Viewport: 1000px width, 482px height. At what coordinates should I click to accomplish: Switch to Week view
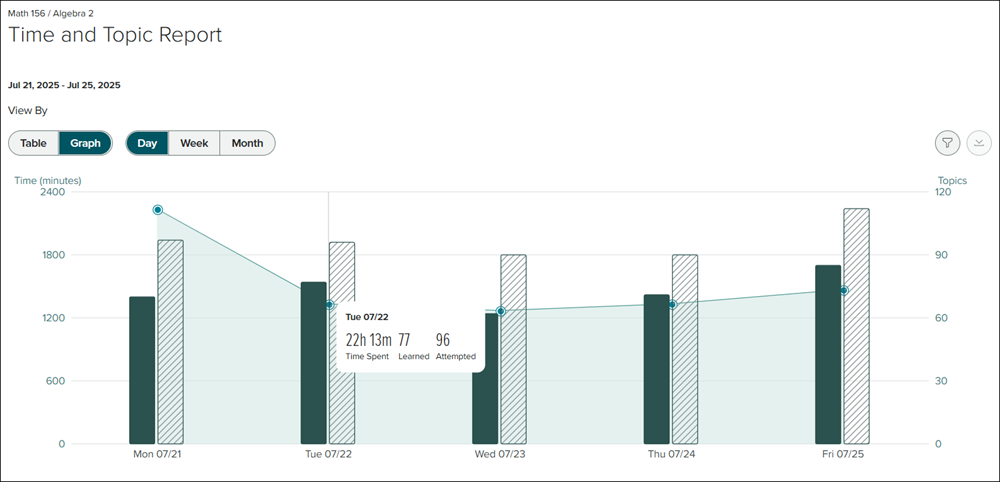coord(194,143)
